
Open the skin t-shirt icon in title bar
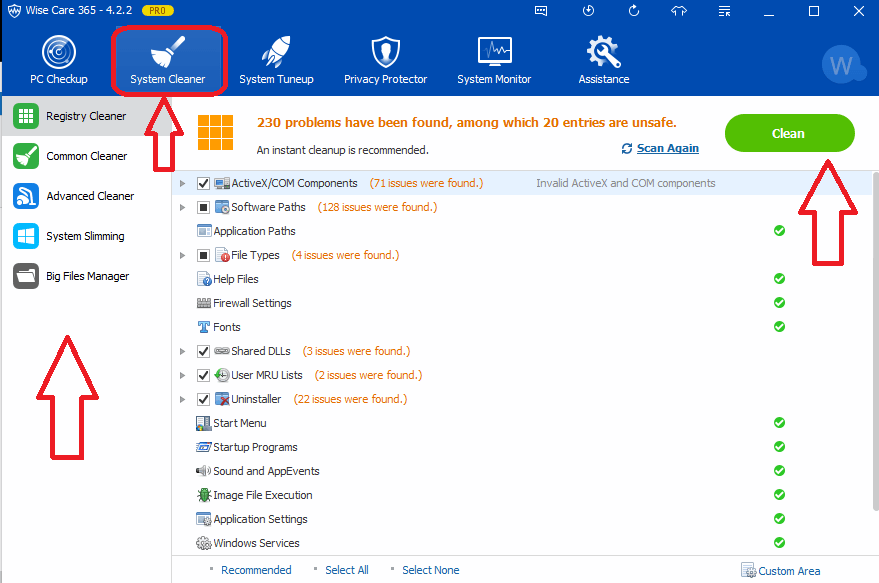pos(679,11)
